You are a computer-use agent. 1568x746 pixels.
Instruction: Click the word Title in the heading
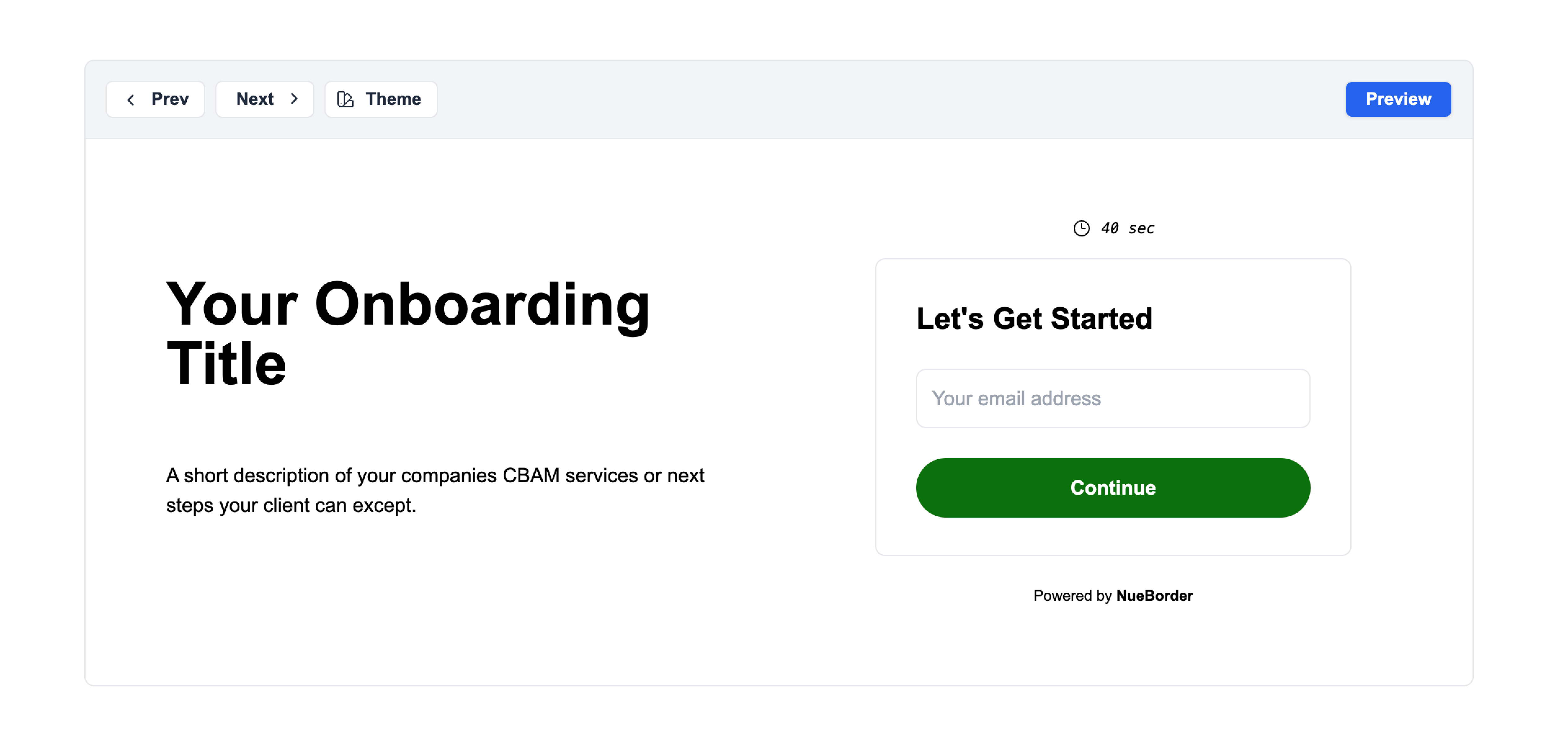pyautogui.click(x=226, y=364)
